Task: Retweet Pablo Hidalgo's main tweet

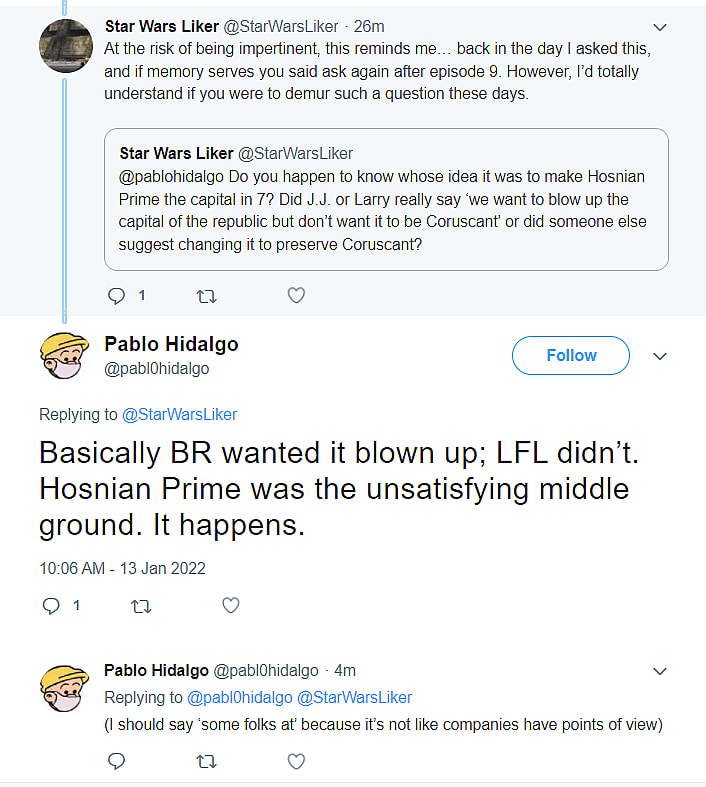Action: click(142, 605)
